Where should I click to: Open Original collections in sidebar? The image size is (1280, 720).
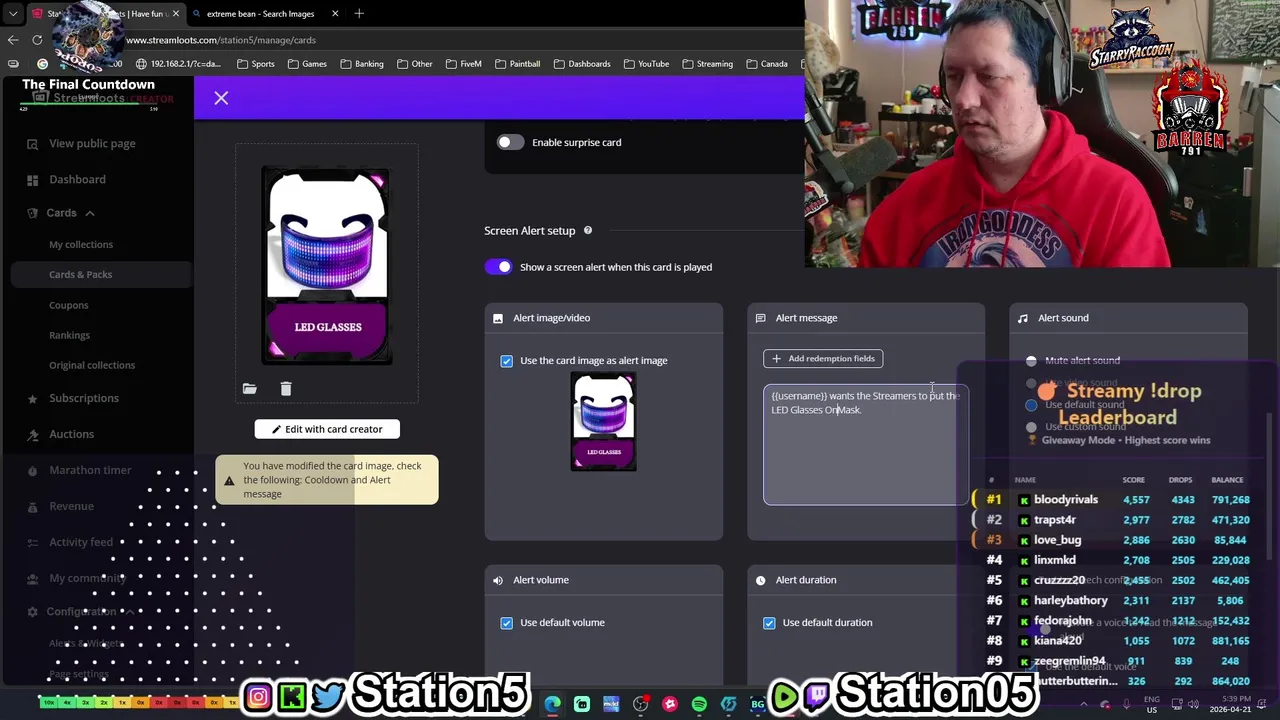click(92, 366)
